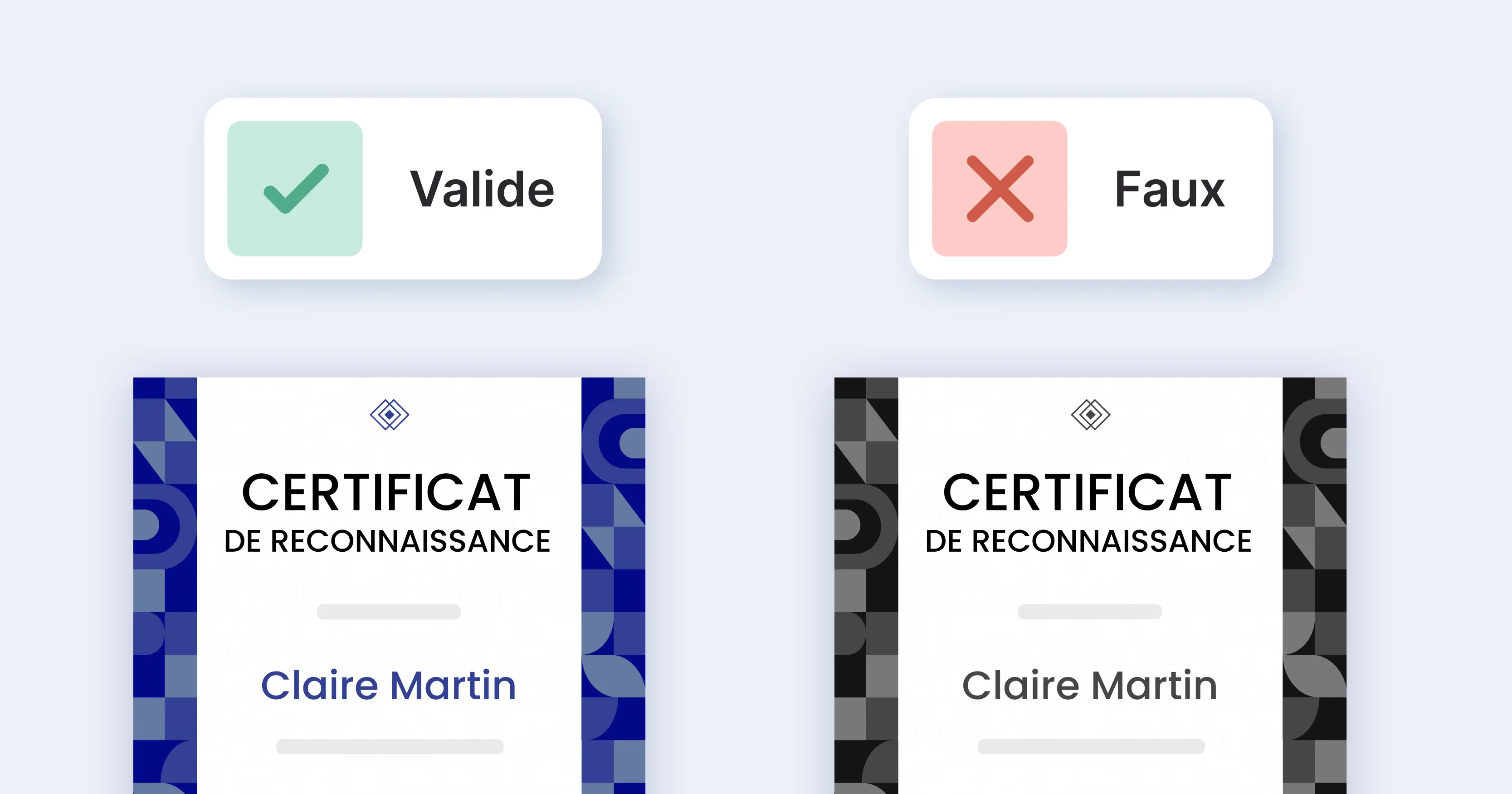1512x794 pixels.
Task: Click the blue half-circle shape on the colored certificate's left border
Action: tap(153, 524)
